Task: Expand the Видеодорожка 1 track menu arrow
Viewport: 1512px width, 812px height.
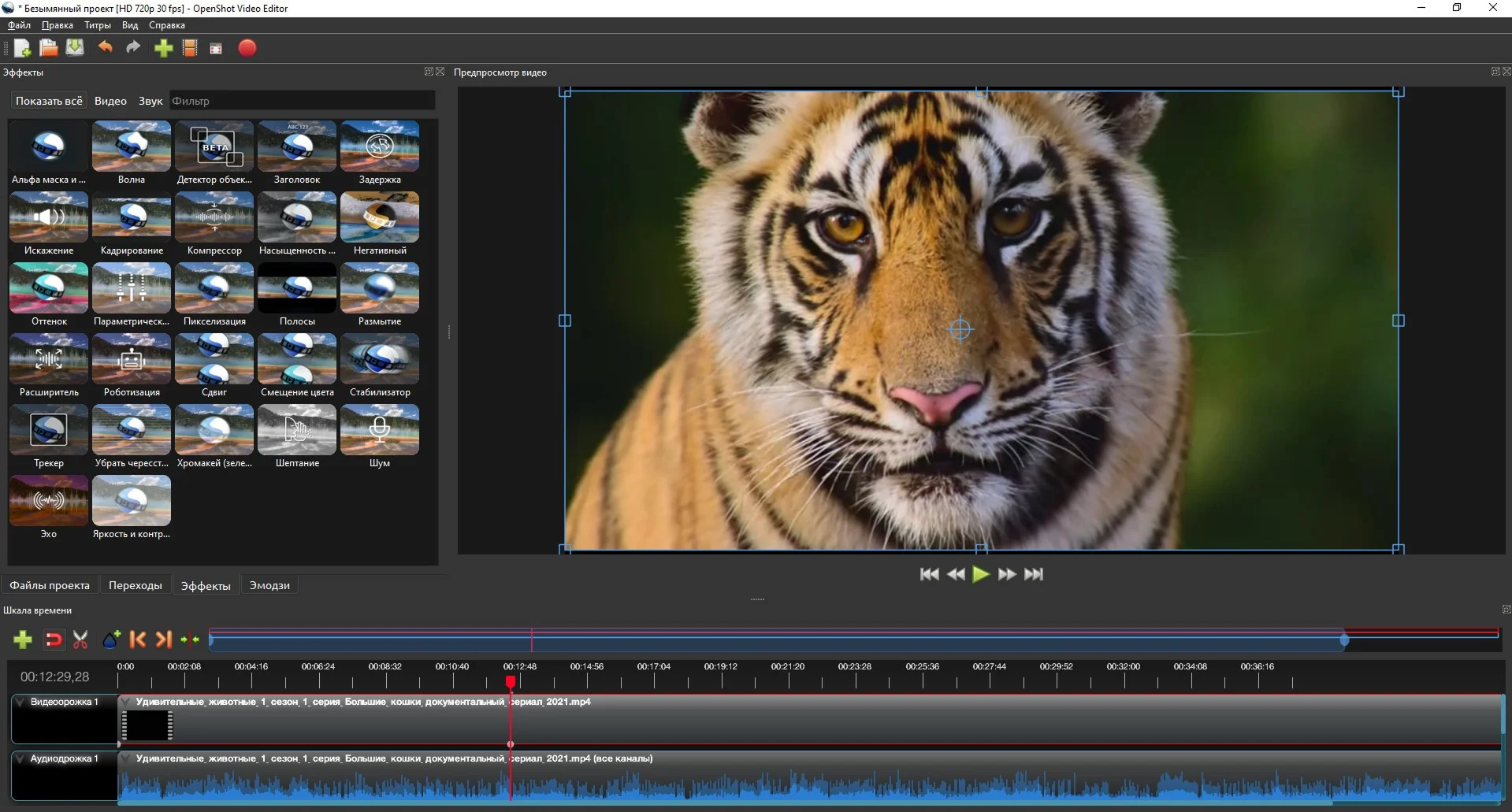Action: (x=20, y=702)
